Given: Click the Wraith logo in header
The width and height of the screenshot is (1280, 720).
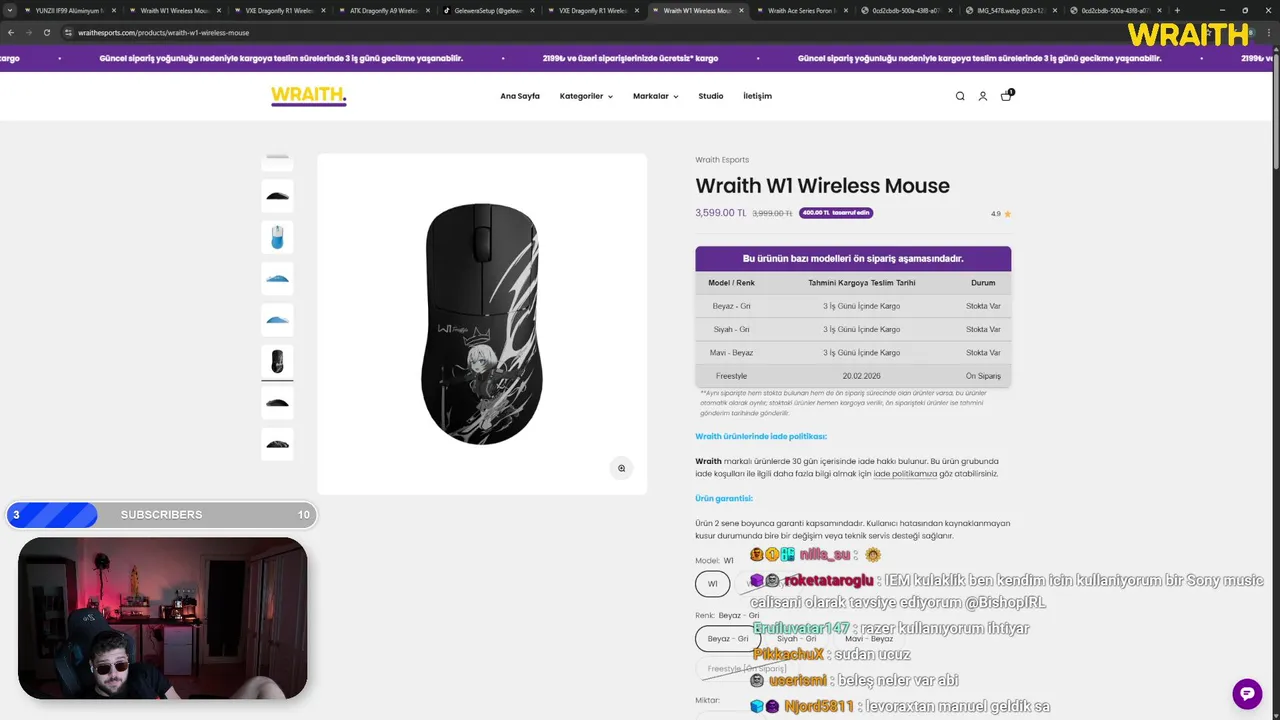Looking at the screenshot, I should [x=308, y=96].
